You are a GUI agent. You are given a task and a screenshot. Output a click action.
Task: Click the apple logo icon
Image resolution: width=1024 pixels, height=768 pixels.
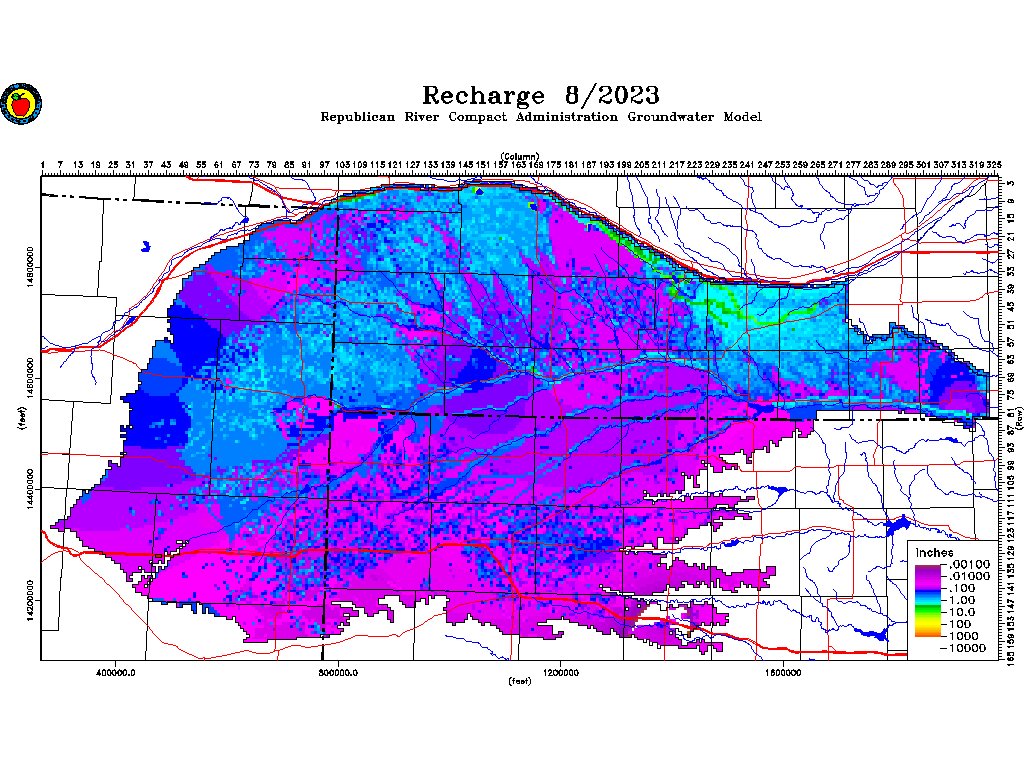(21, 103)
